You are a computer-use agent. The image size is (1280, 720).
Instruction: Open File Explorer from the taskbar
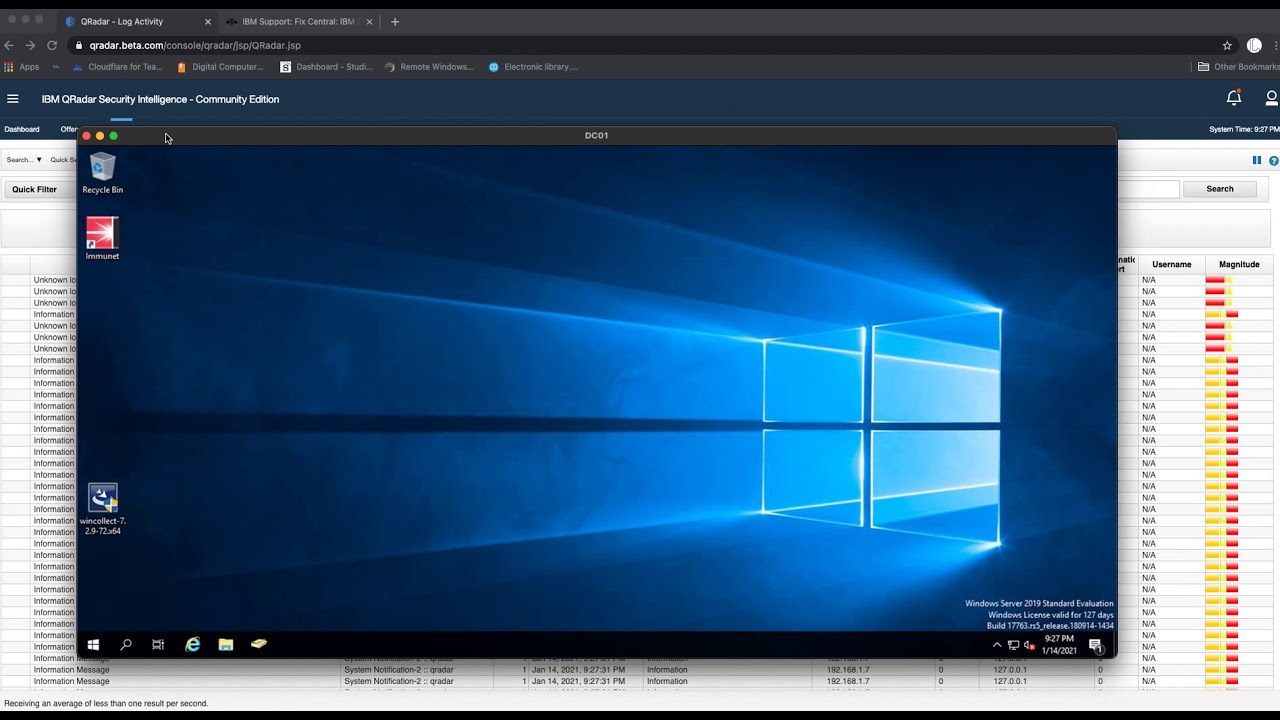click(x=226, y=645)
